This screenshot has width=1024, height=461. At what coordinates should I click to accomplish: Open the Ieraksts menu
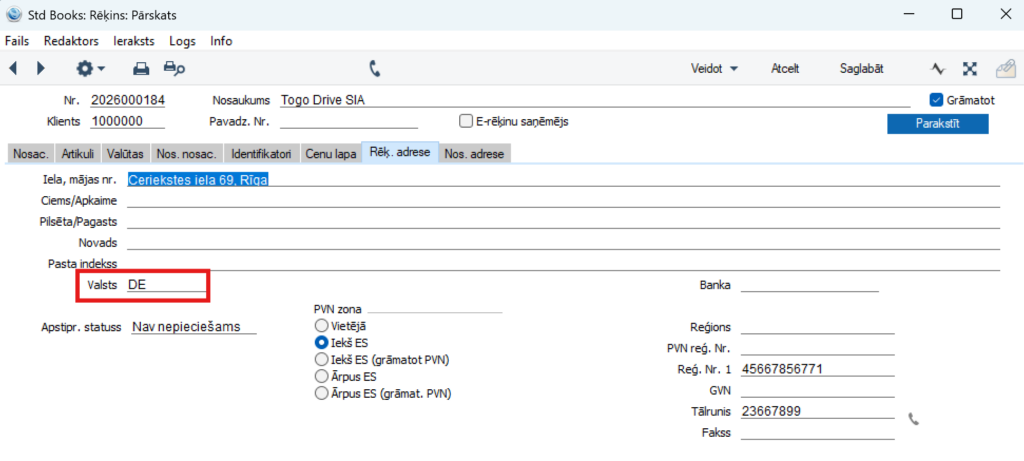[134, 40]
